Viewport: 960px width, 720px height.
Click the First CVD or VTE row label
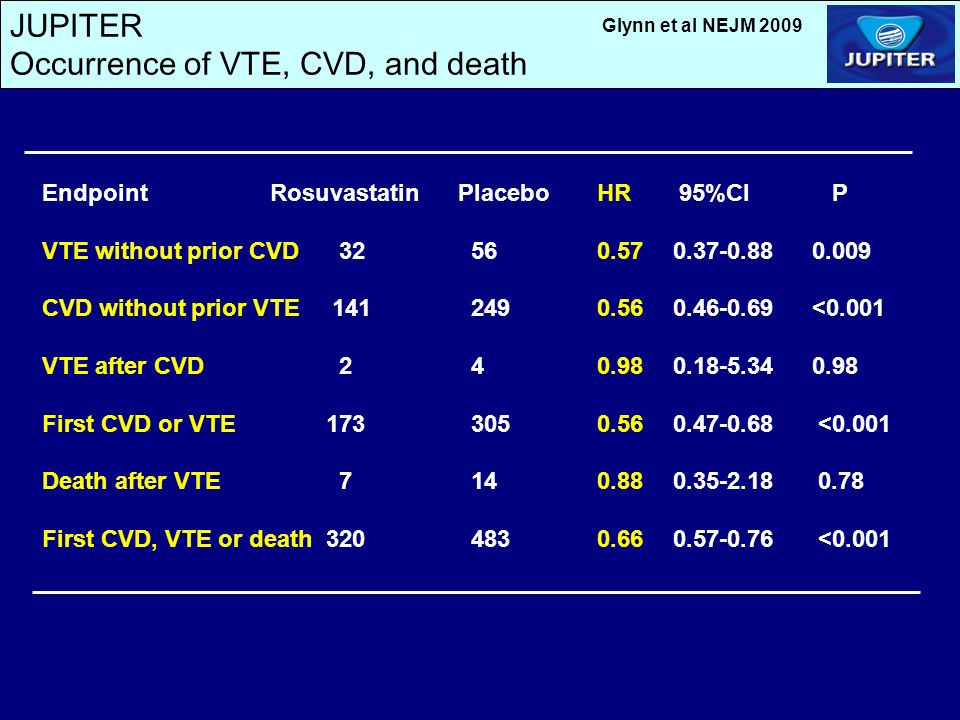139,424
